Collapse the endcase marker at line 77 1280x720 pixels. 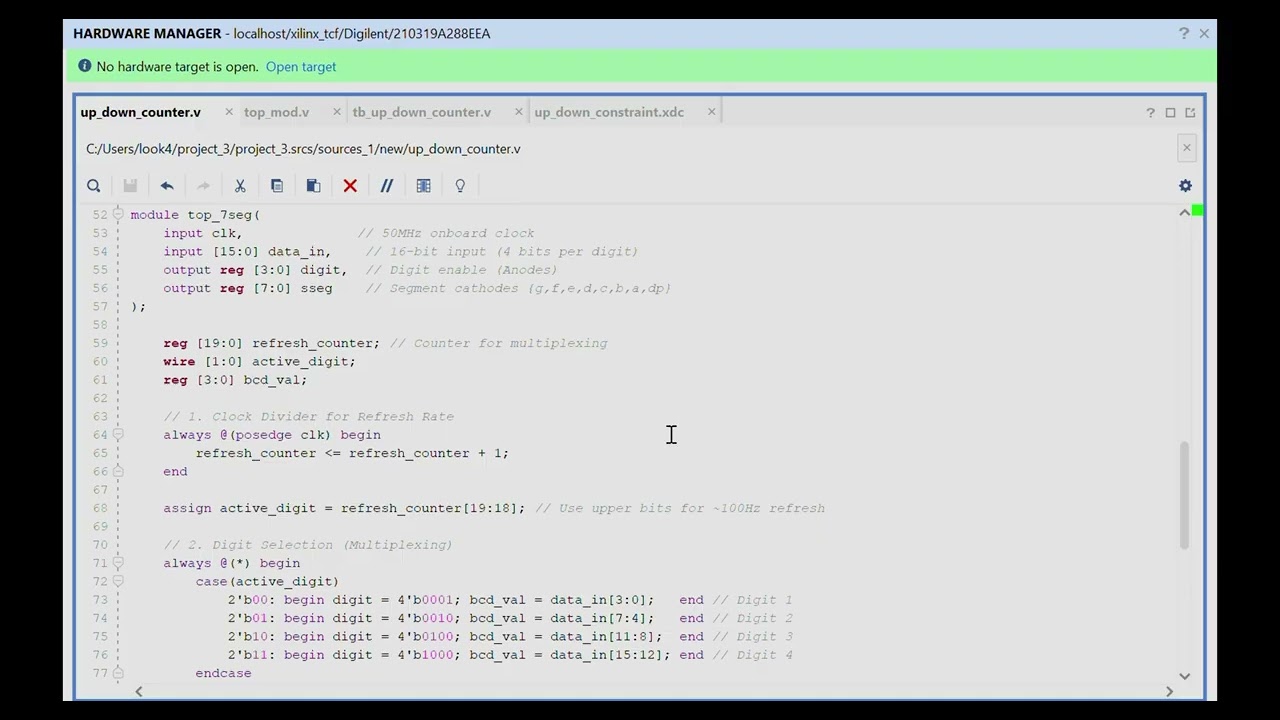point(118,673)
